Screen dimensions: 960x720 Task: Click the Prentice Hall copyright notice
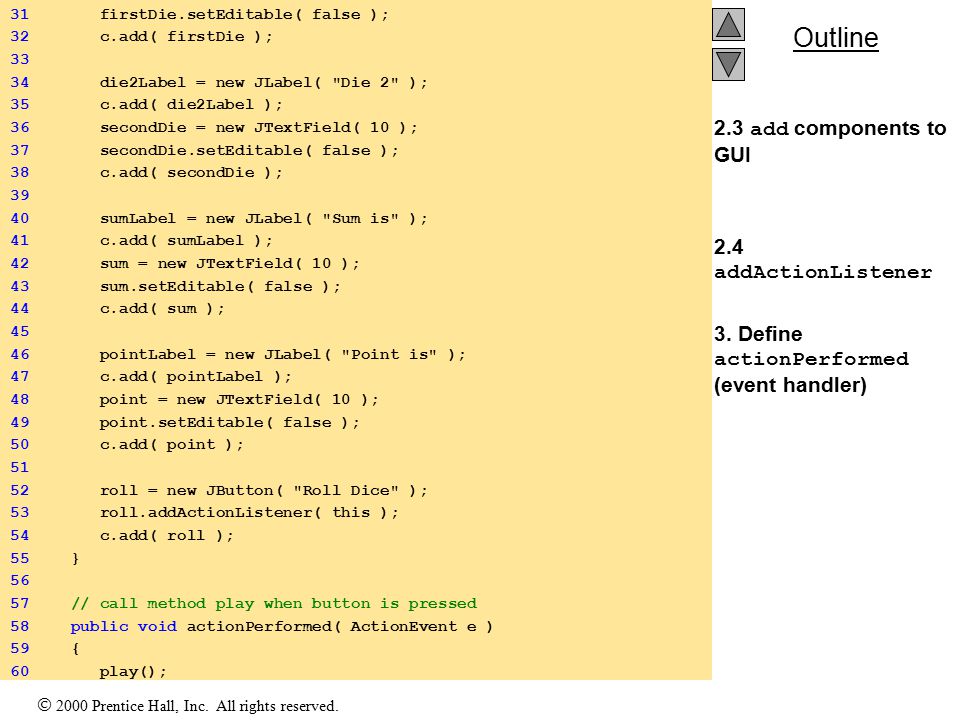tap(188, 706)
